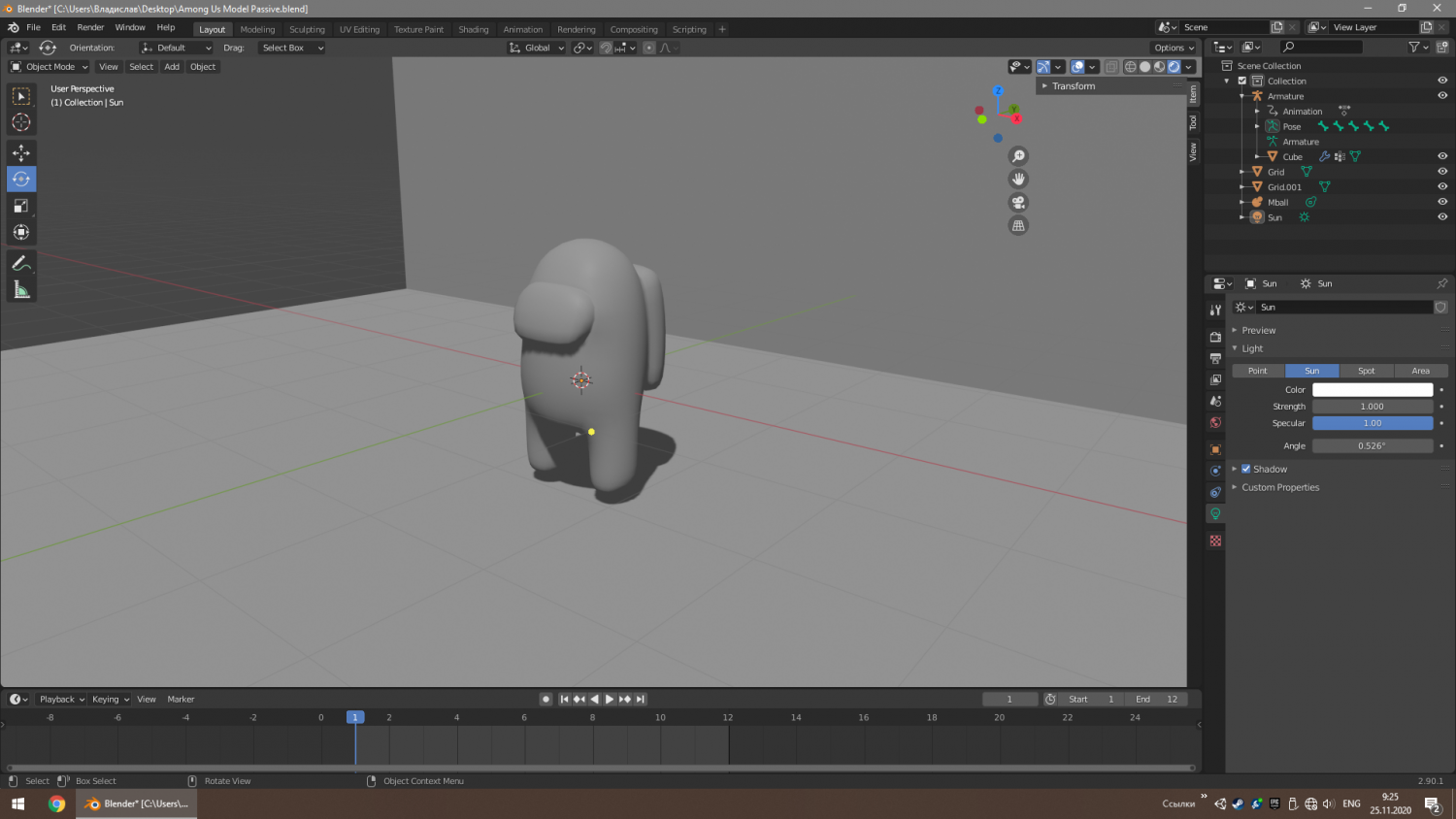Toggle visibility of the Mball object
Screen dimensions: 1456x819
(1442, 202)
